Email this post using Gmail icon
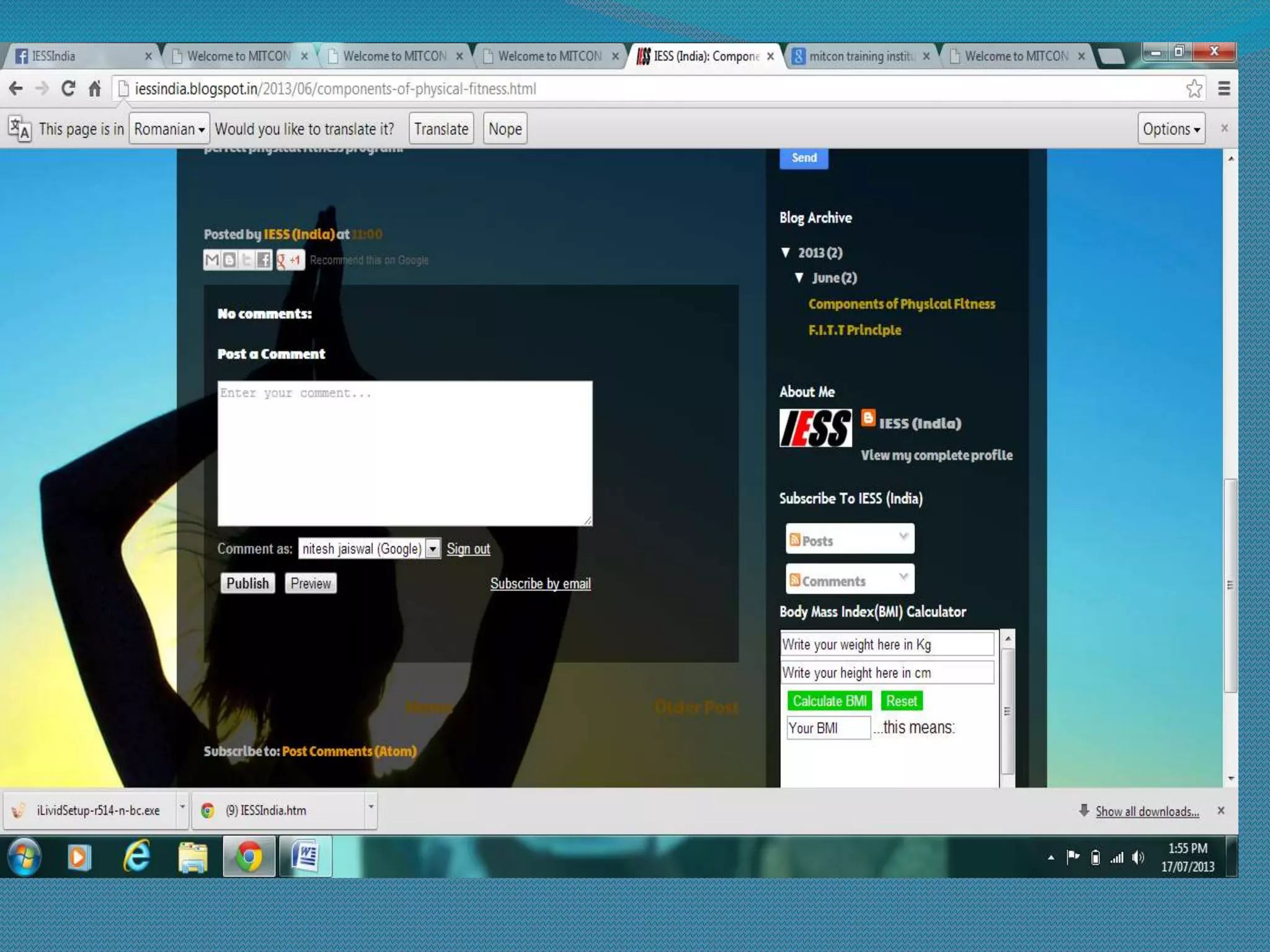Viewport: 1270px width, 952px height. (x=212, y=260)
